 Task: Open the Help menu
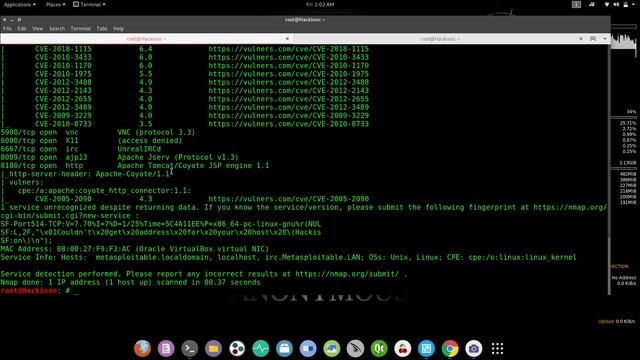click(x=118, y=29)
